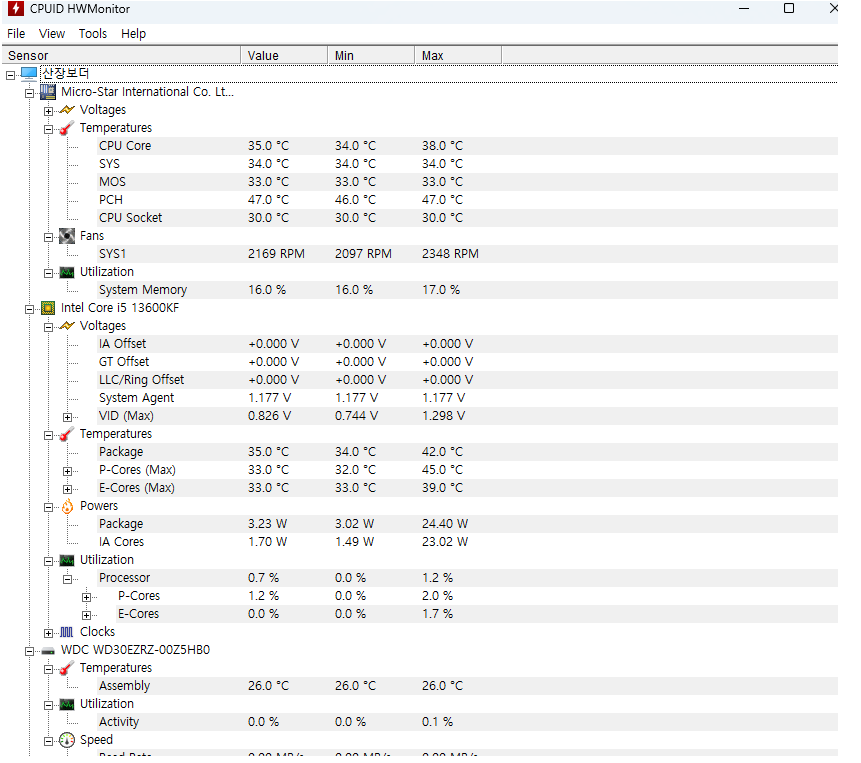
Task: Expand the P-Cores utilization row
Action: 86,597
